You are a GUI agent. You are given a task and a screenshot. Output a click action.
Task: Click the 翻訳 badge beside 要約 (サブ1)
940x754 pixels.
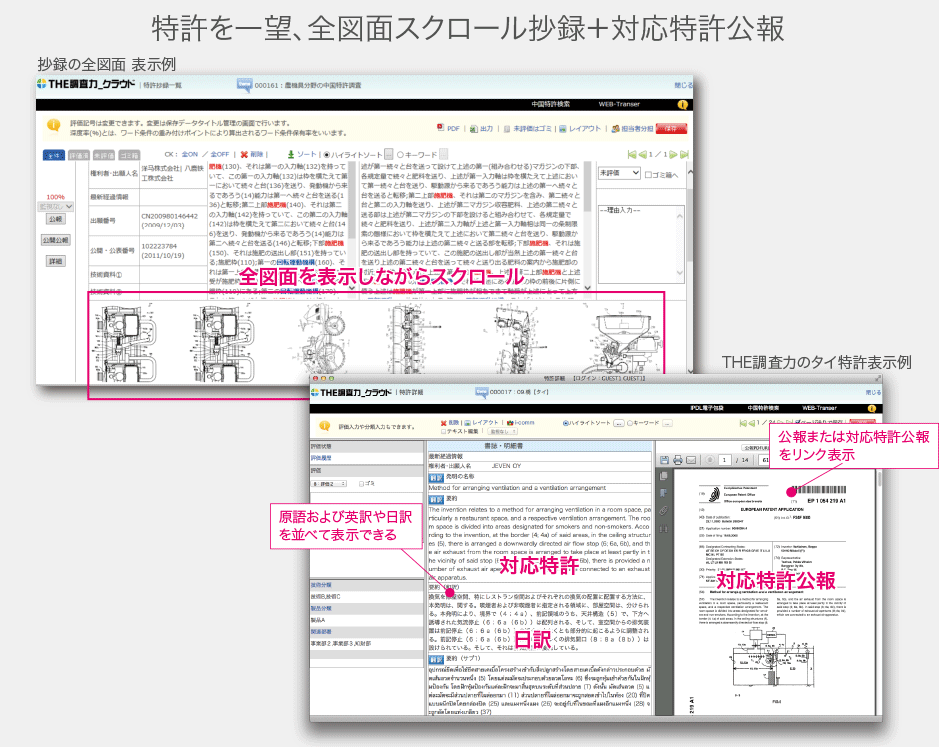click(x=436, y=660)
